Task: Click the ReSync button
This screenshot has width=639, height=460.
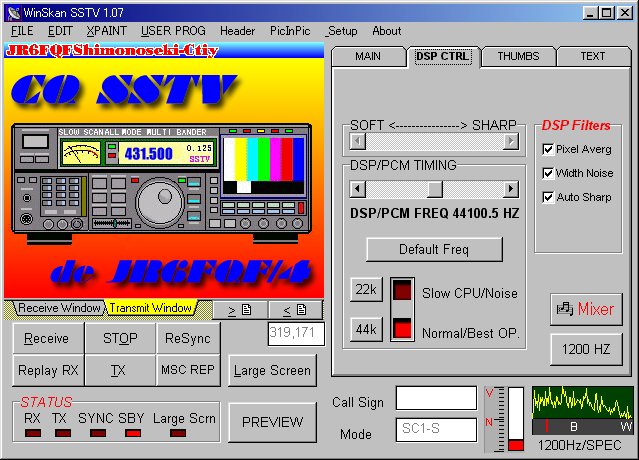Action: [x=188, y=338]
